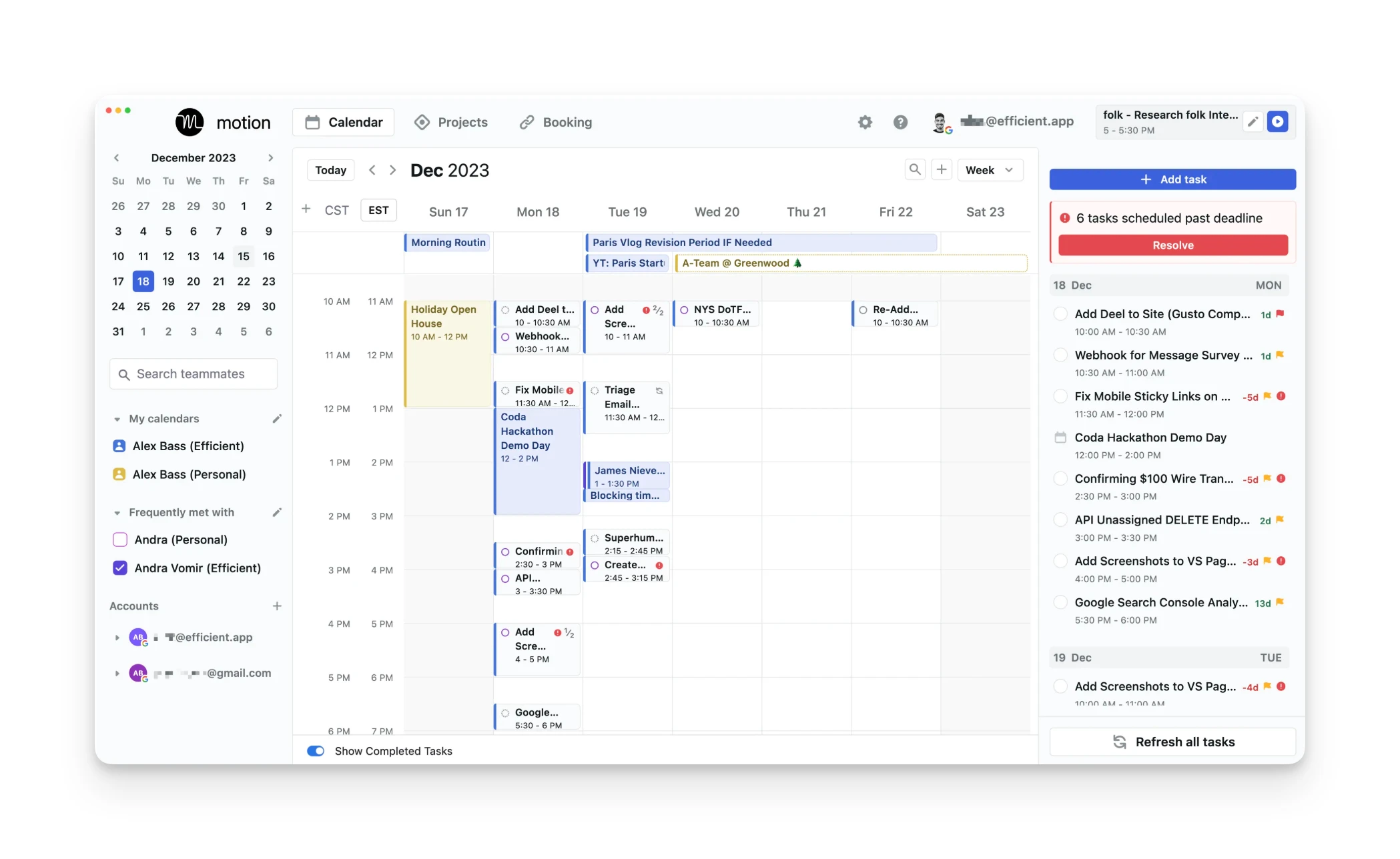Add timezone with plus beside CST
Screen dimensions: 1400x859
tap(306, 209)
